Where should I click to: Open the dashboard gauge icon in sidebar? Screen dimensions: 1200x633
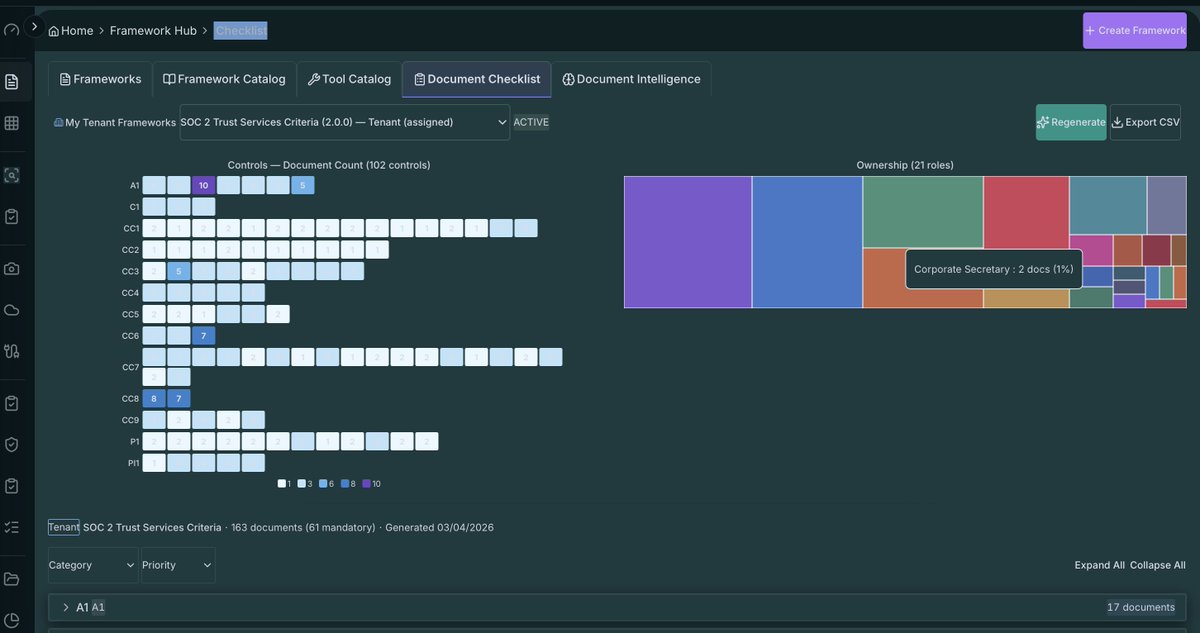[11, 30]
